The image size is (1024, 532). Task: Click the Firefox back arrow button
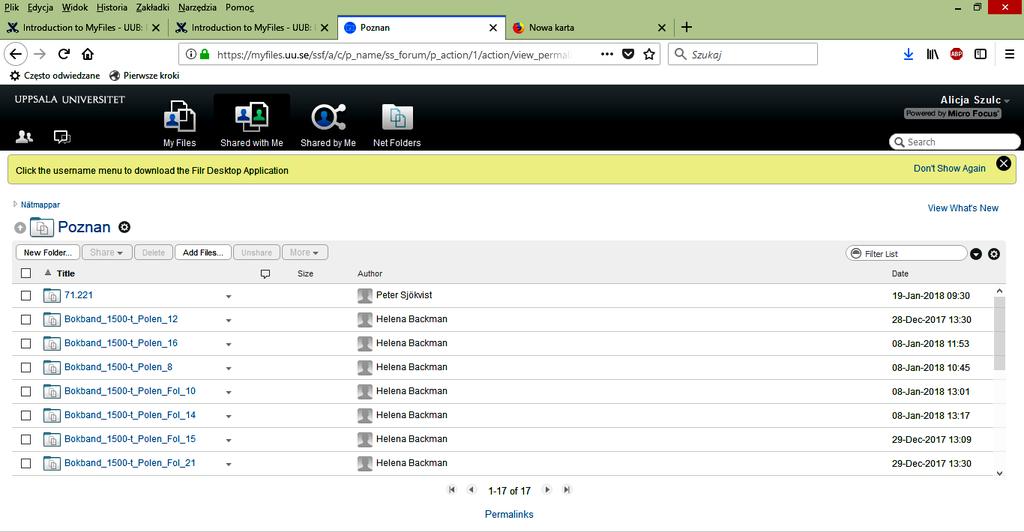coord(16,54)
